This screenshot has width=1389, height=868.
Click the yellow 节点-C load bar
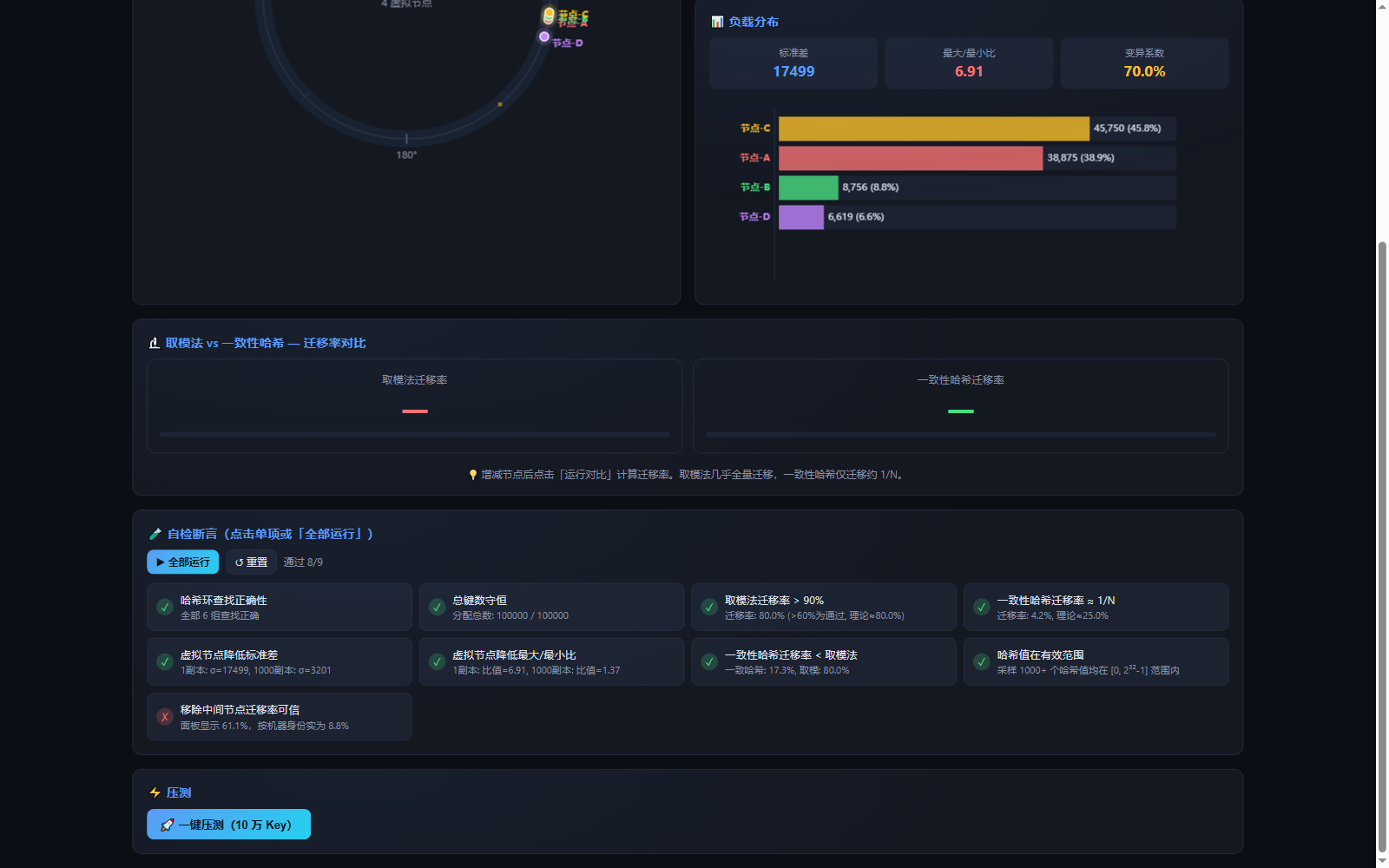pos(934,128)
